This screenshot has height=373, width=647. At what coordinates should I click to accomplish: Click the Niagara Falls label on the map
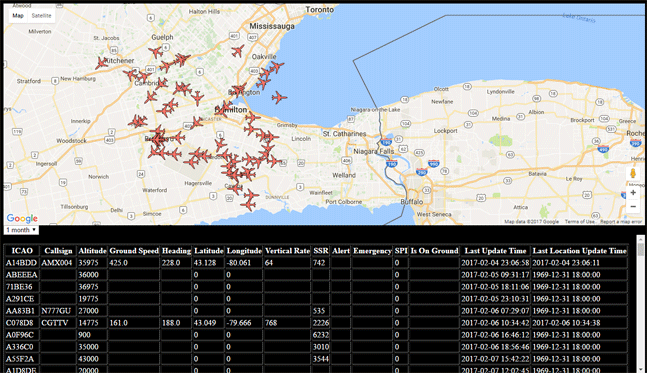(373, 151)
